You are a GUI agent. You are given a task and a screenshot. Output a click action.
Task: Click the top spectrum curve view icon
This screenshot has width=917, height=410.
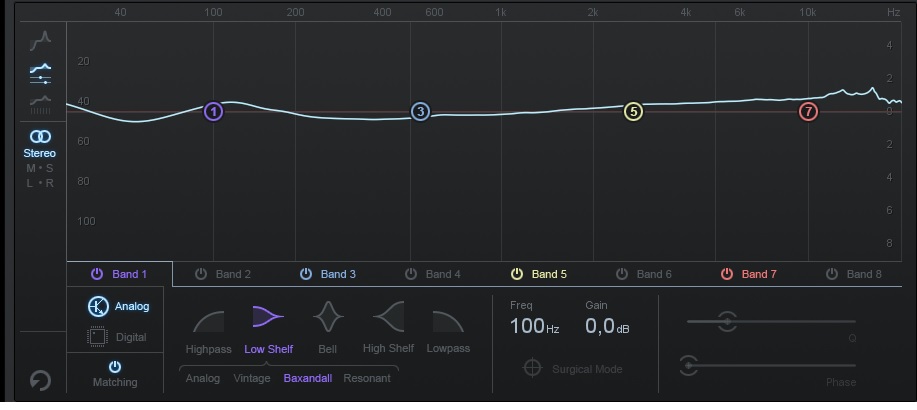tap(40, 41)
